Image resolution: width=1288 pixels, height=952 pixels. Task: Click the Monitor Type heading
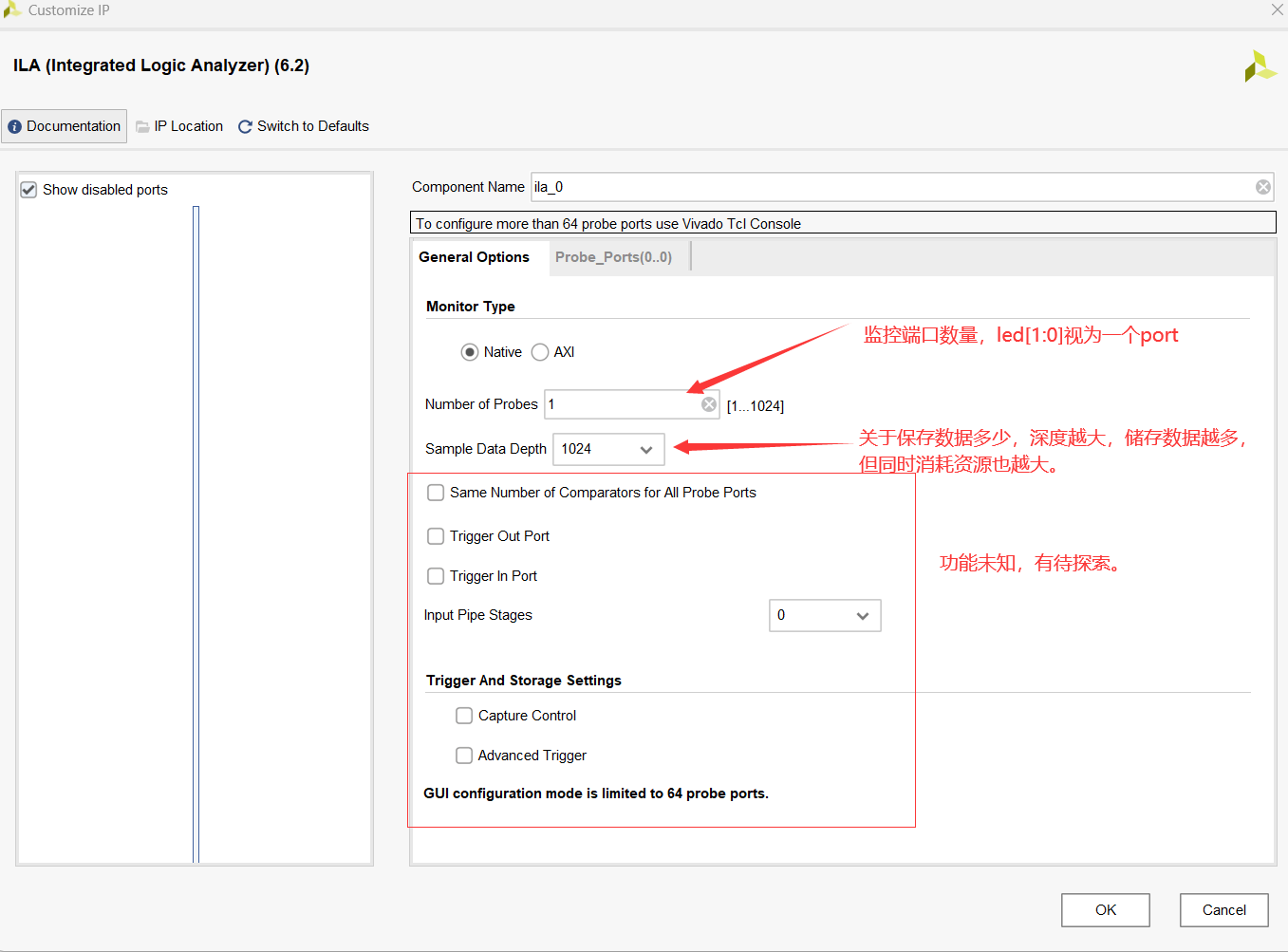tap(471, 307)
